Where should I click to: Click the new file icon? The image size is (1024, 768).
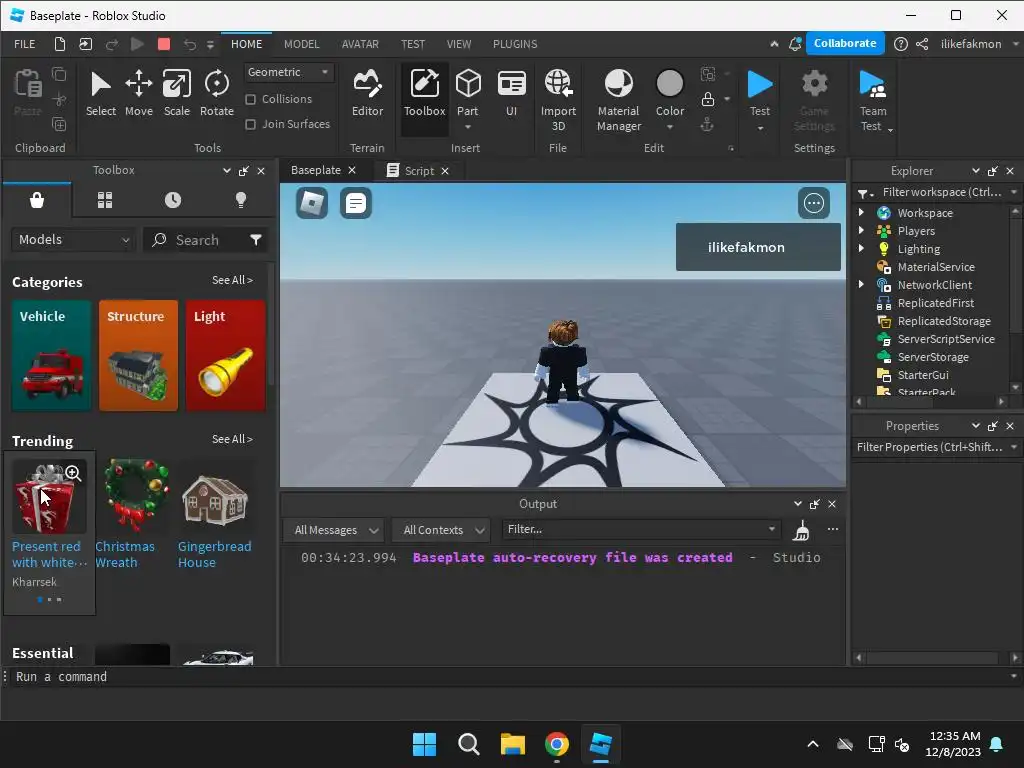click(59, 44)
